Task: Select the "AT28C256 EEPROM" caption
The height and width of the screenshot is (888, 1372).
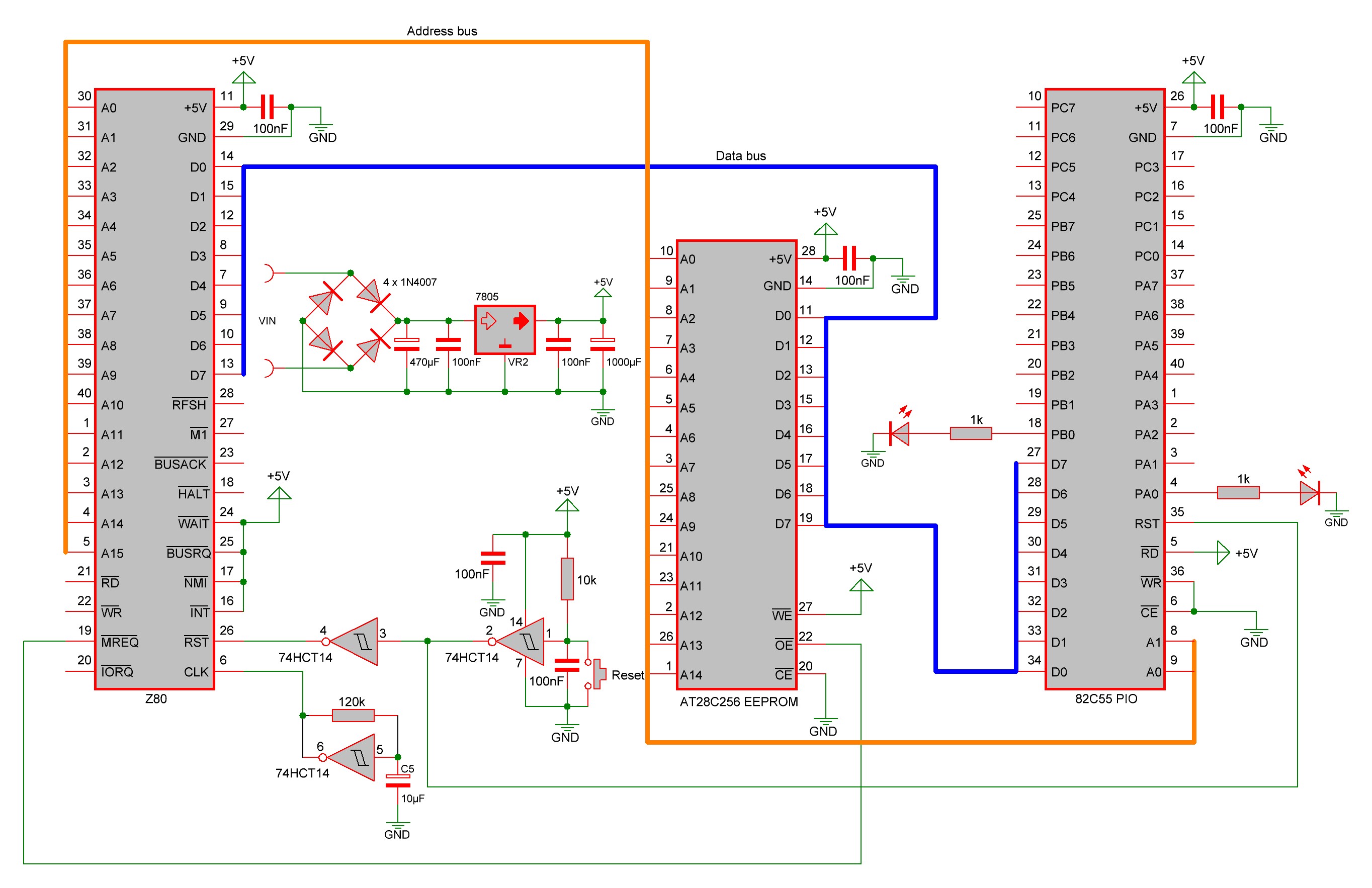Action: (x=738, y=701)
